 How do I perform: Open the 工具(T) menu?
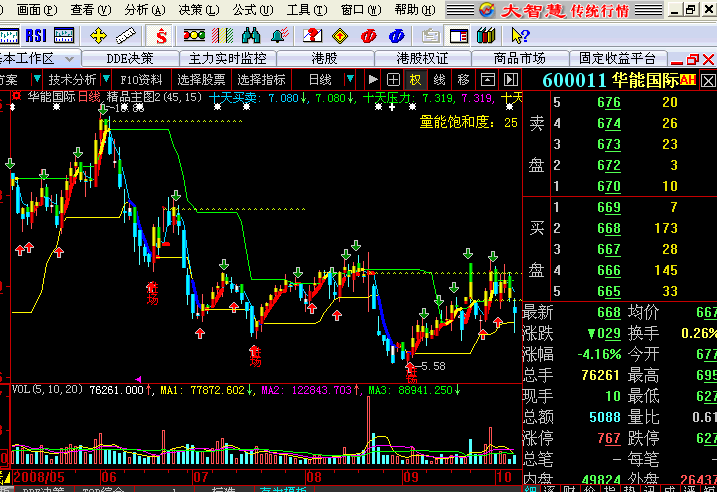click(x=306, y=10)
